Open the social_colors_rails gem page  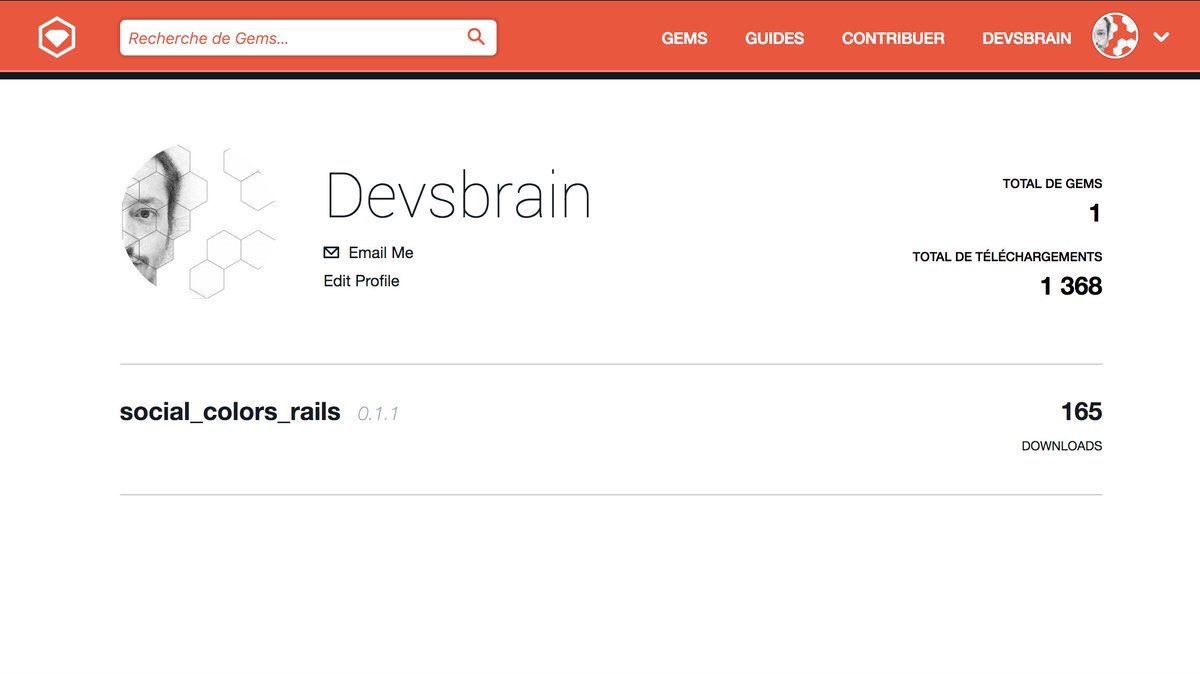click(229, 411)
